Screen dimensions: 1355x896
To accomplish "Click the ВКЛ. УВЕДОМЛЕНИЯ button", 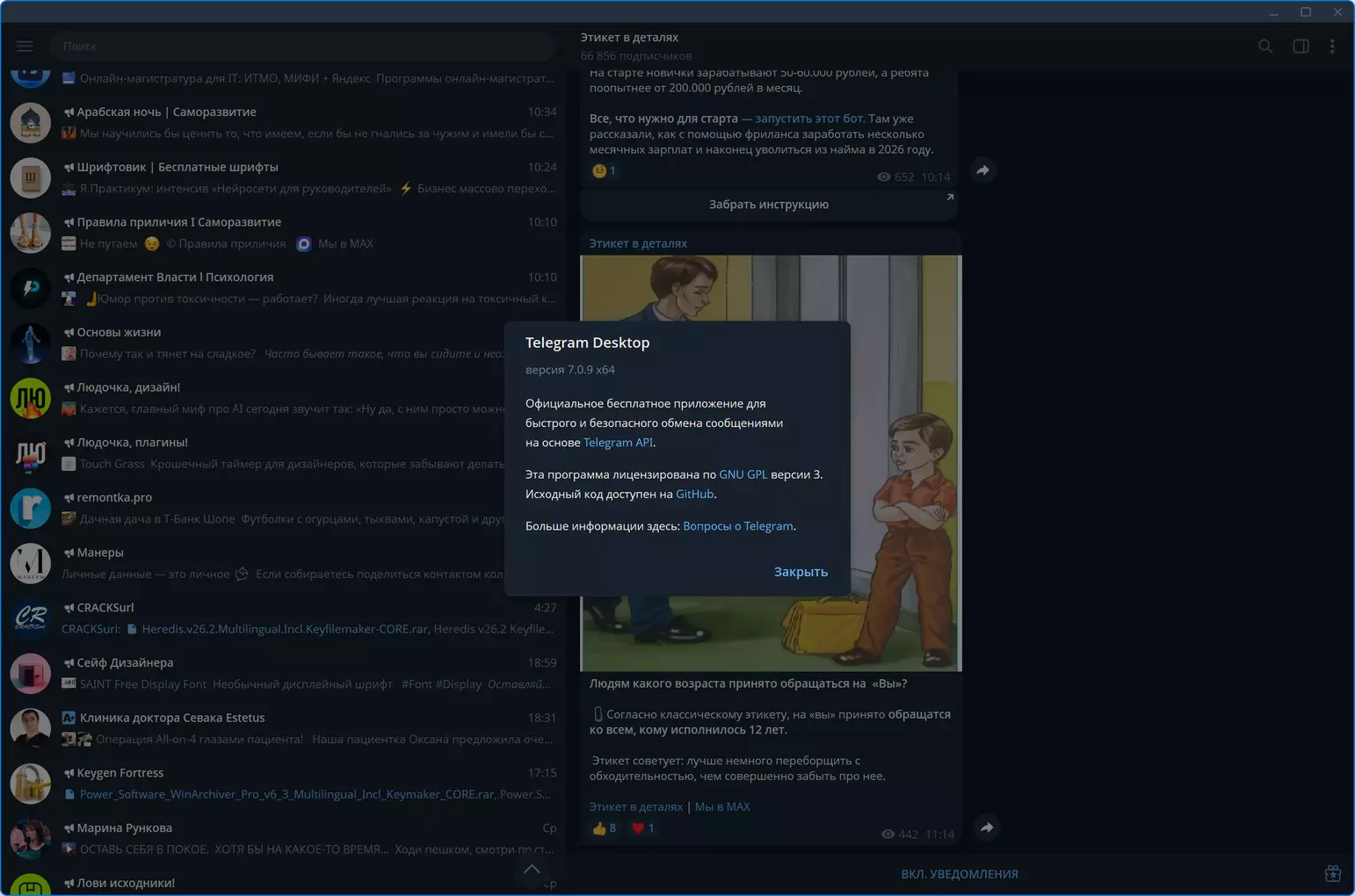I will point(960,874).
